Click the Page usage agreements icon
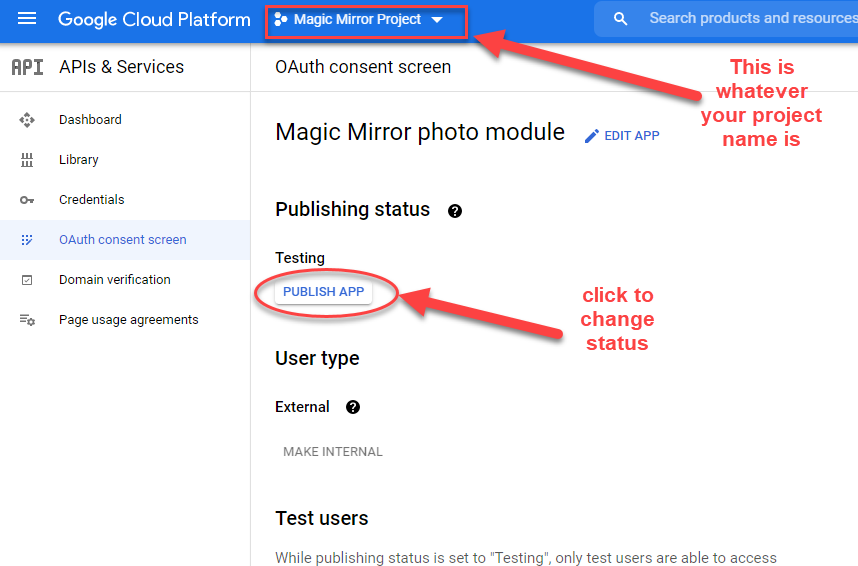Screen dimensions: 858x566 27,320
